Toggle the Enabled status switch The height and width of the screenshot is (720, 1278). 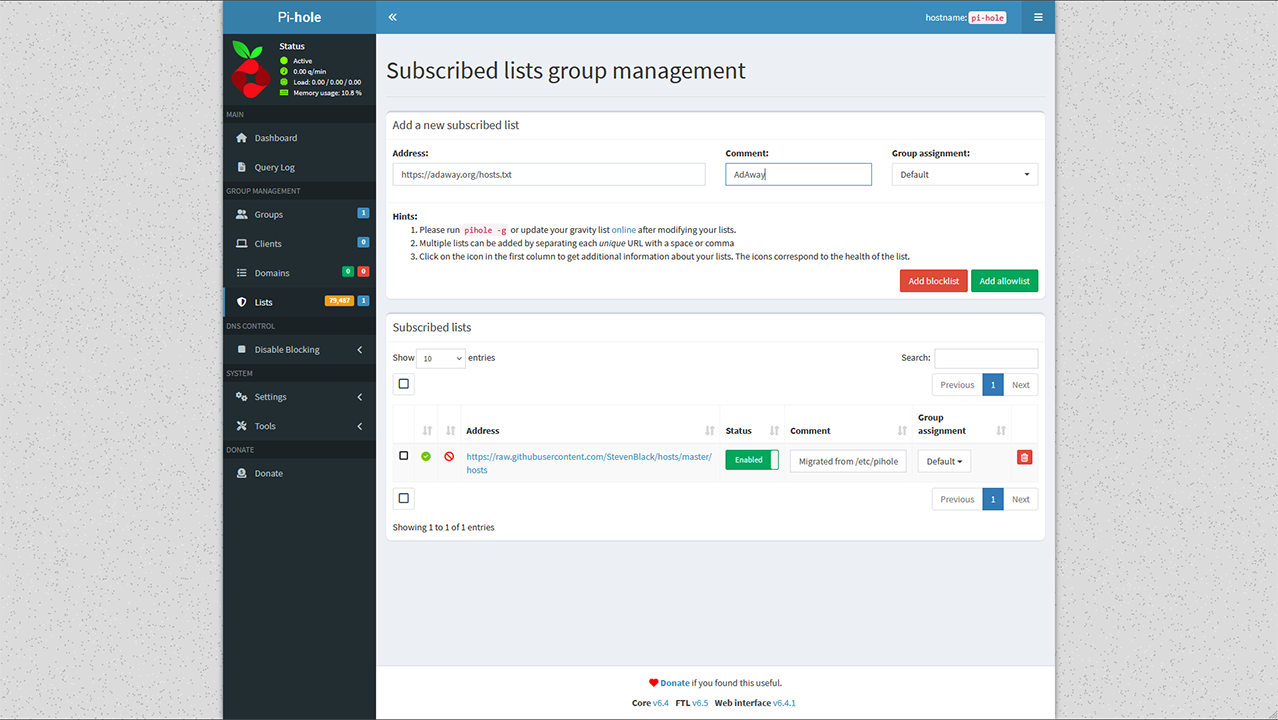click(751, 460)
